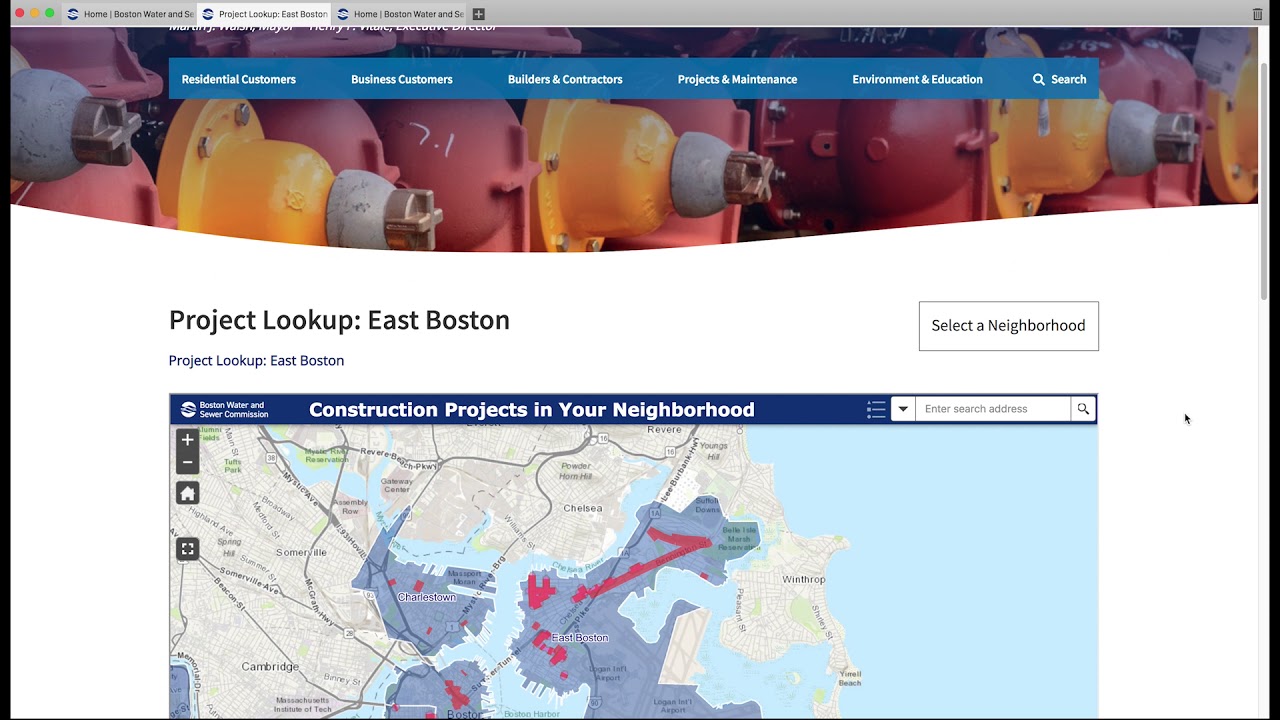Click the Charlestown label on map
This screenshot has height=720, width=1280.
click(x=427, y=597)
